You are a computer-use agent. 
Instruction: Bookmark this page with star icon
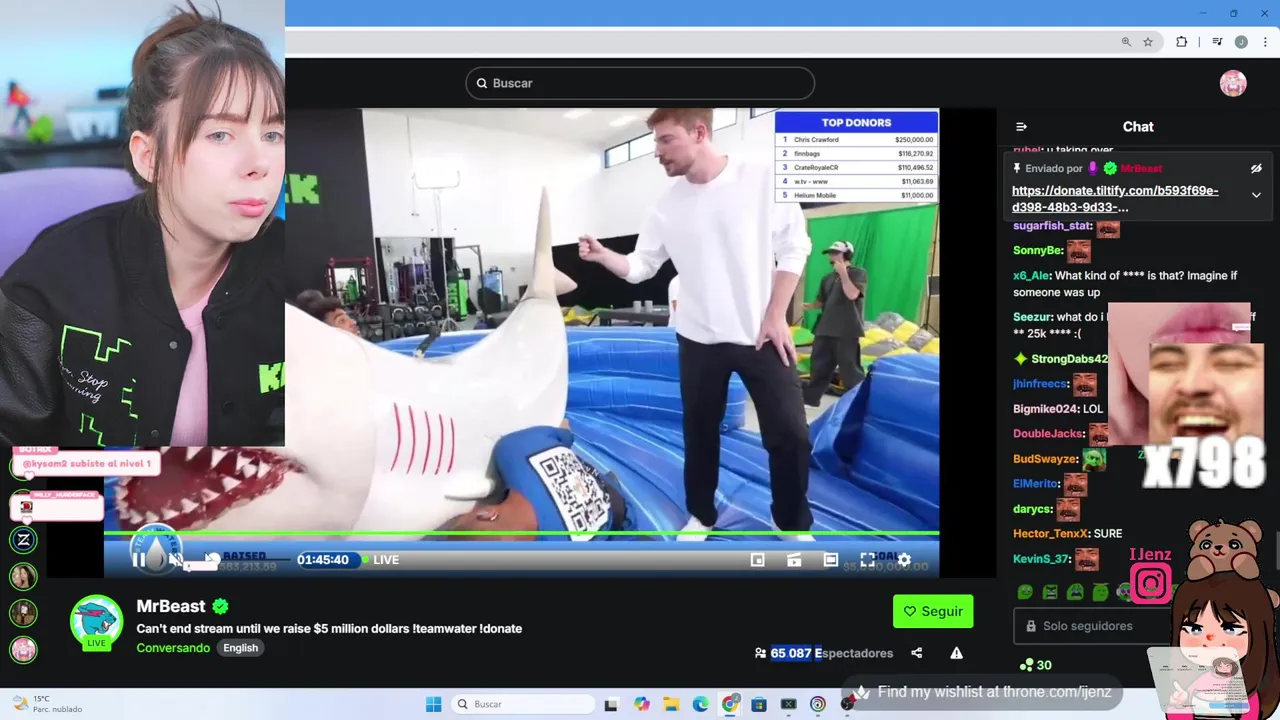tap(1148, 42)
